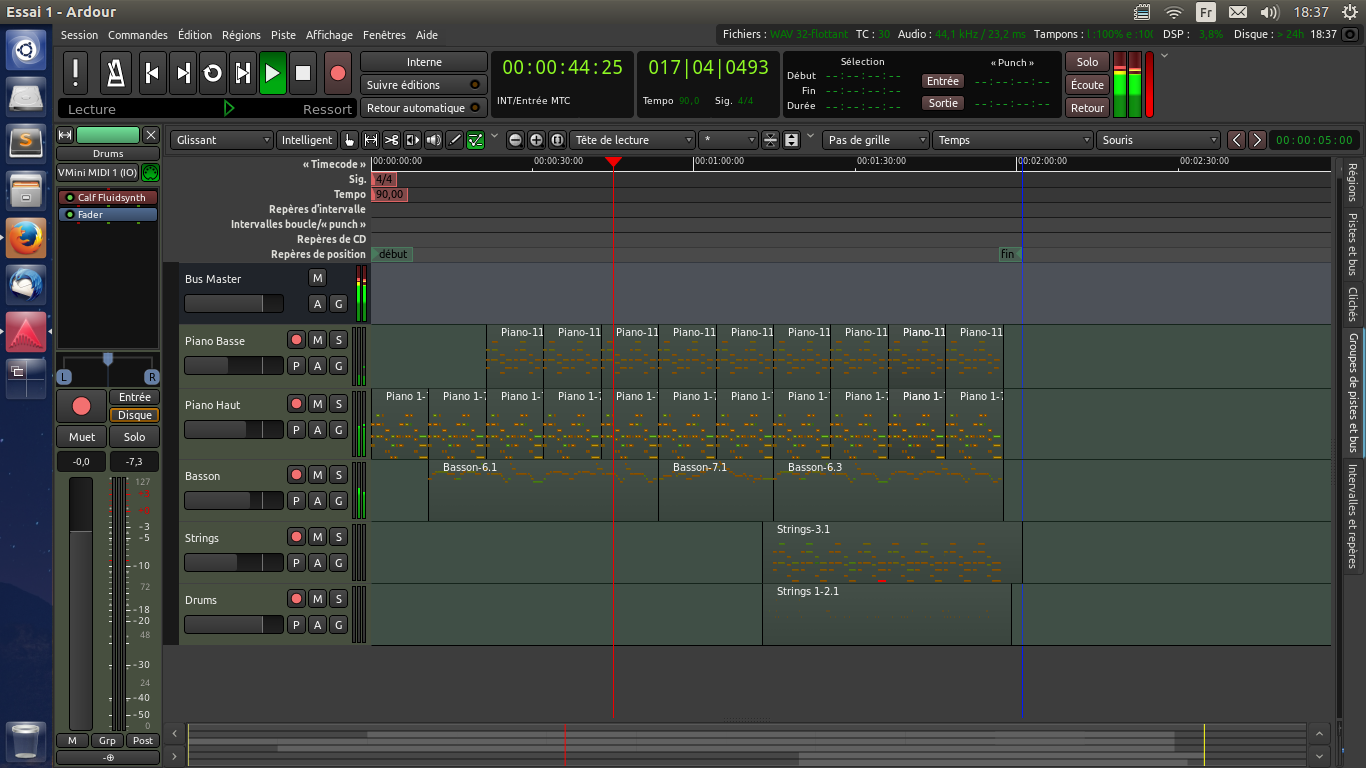The image size is (1366, 768).
Task: Select the scissors cut tool
Action: [x=391, y=140]
